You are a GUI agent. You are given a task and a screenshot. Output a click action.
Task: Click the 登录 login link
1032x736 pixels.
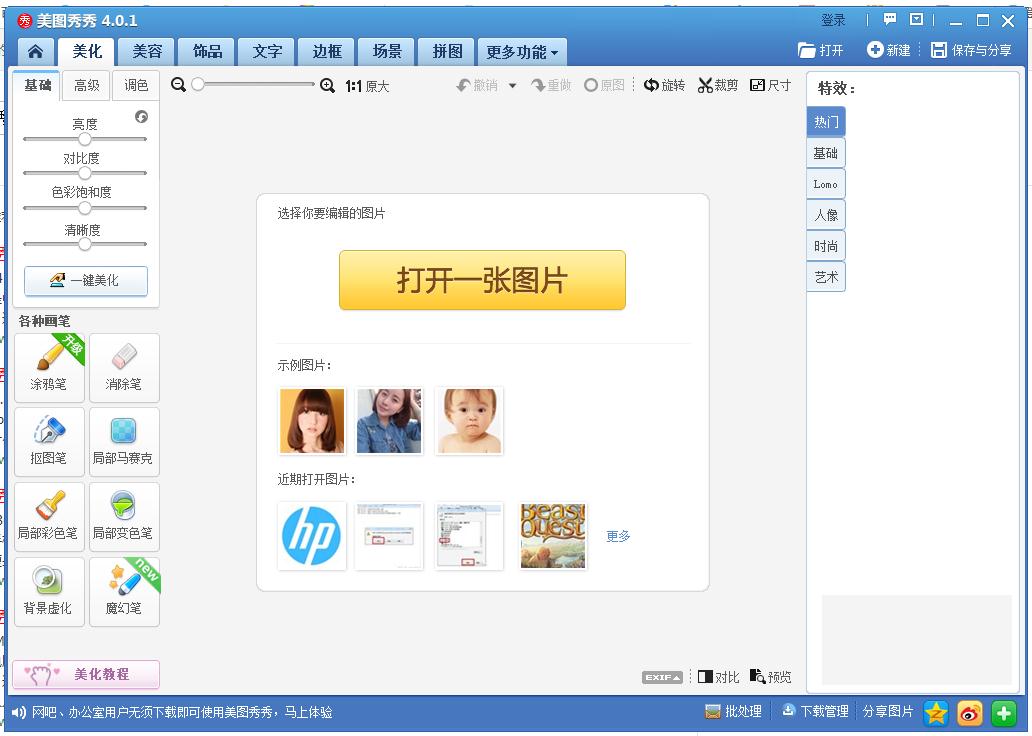click(x=833, y=20)
